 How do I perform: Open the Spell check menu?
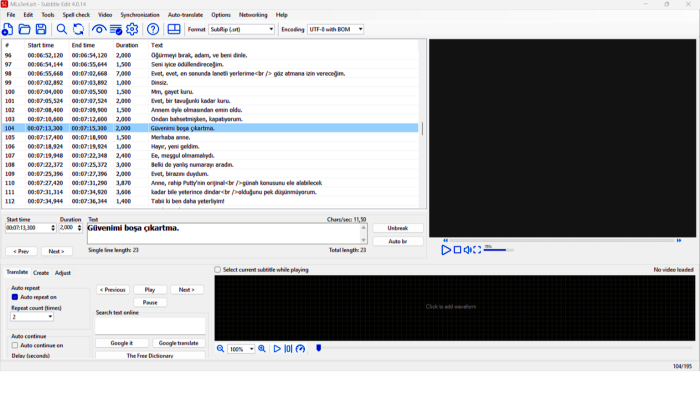(x=76, y=15)
